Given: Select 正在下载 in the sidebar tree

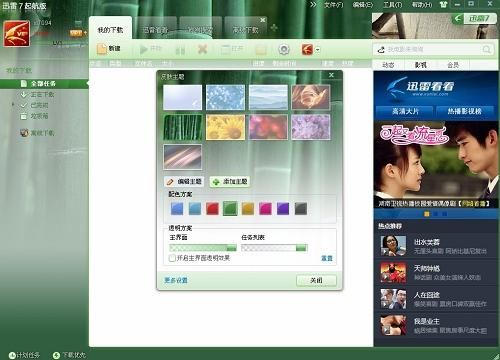Looking at the screenshot, I should pos(43,95).
